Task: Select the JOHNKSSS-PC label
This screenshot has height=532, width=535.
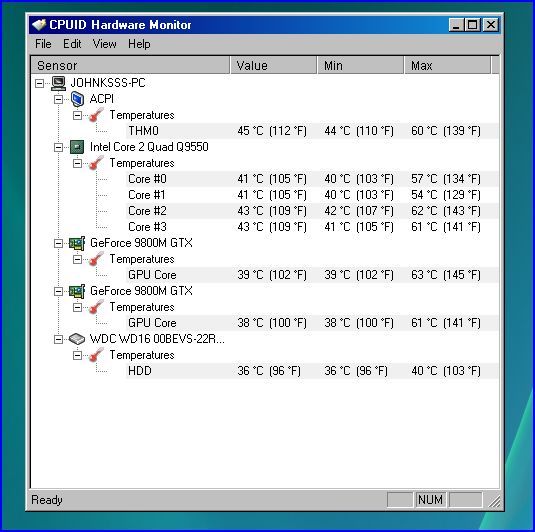Action: click(108, 83)
